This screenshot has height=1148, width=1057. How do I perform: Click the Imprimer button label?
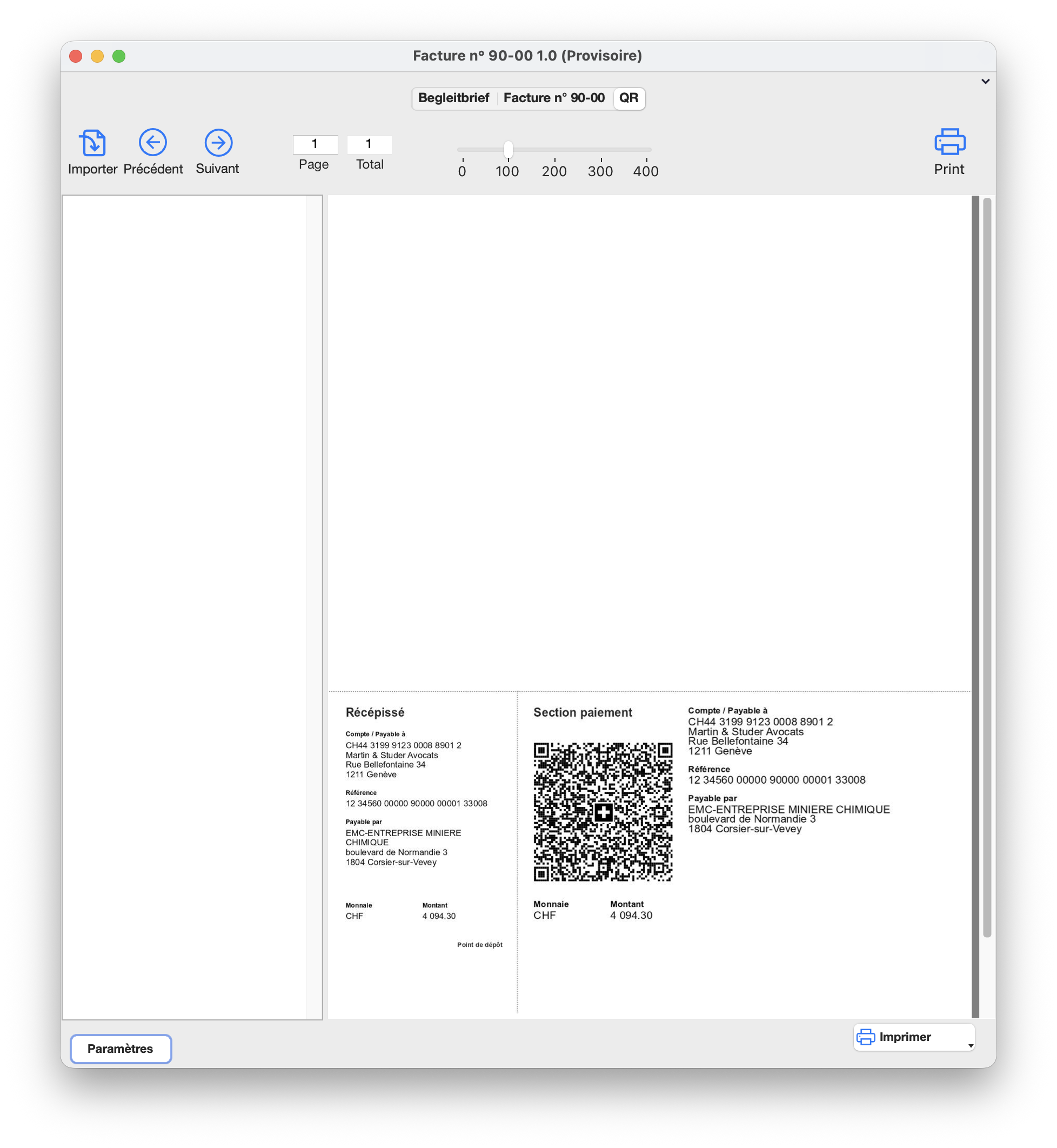coord(905,1037)
